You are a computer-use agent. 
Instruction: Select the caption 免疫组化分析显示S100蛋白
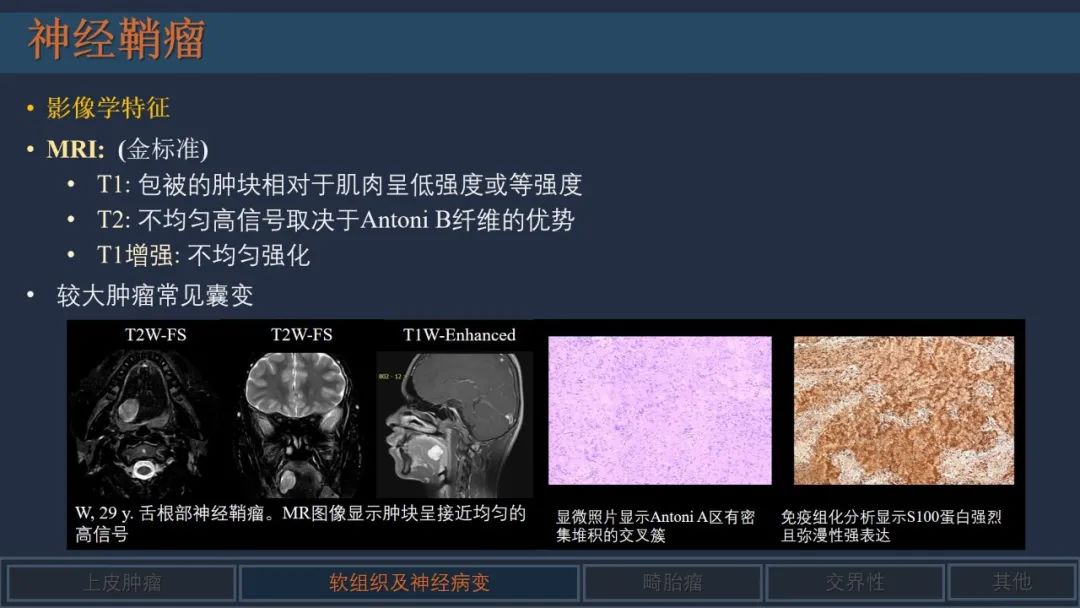(x=891, y=525)
